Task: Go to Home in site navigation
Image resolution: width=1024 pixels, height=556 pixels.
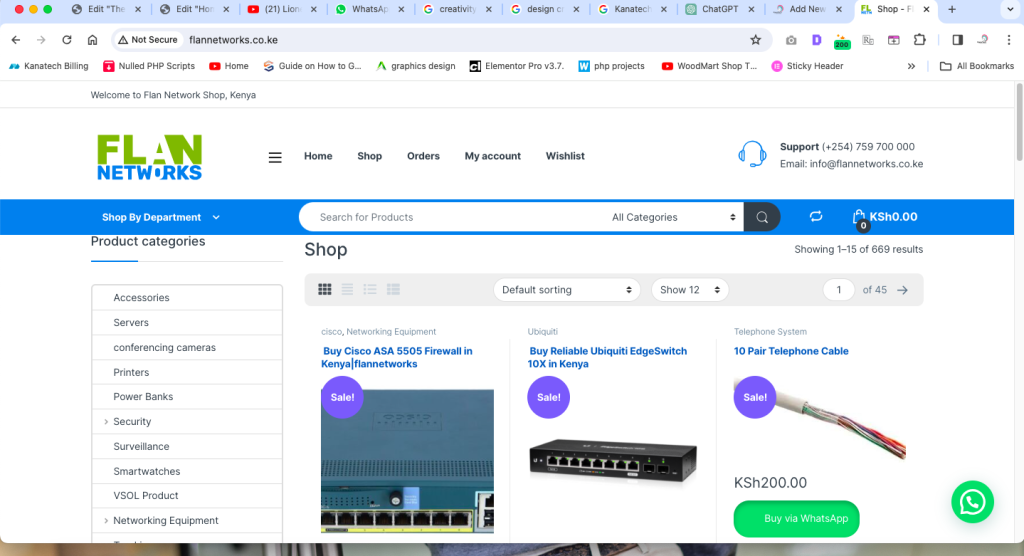Action: (x=318, y=156)
